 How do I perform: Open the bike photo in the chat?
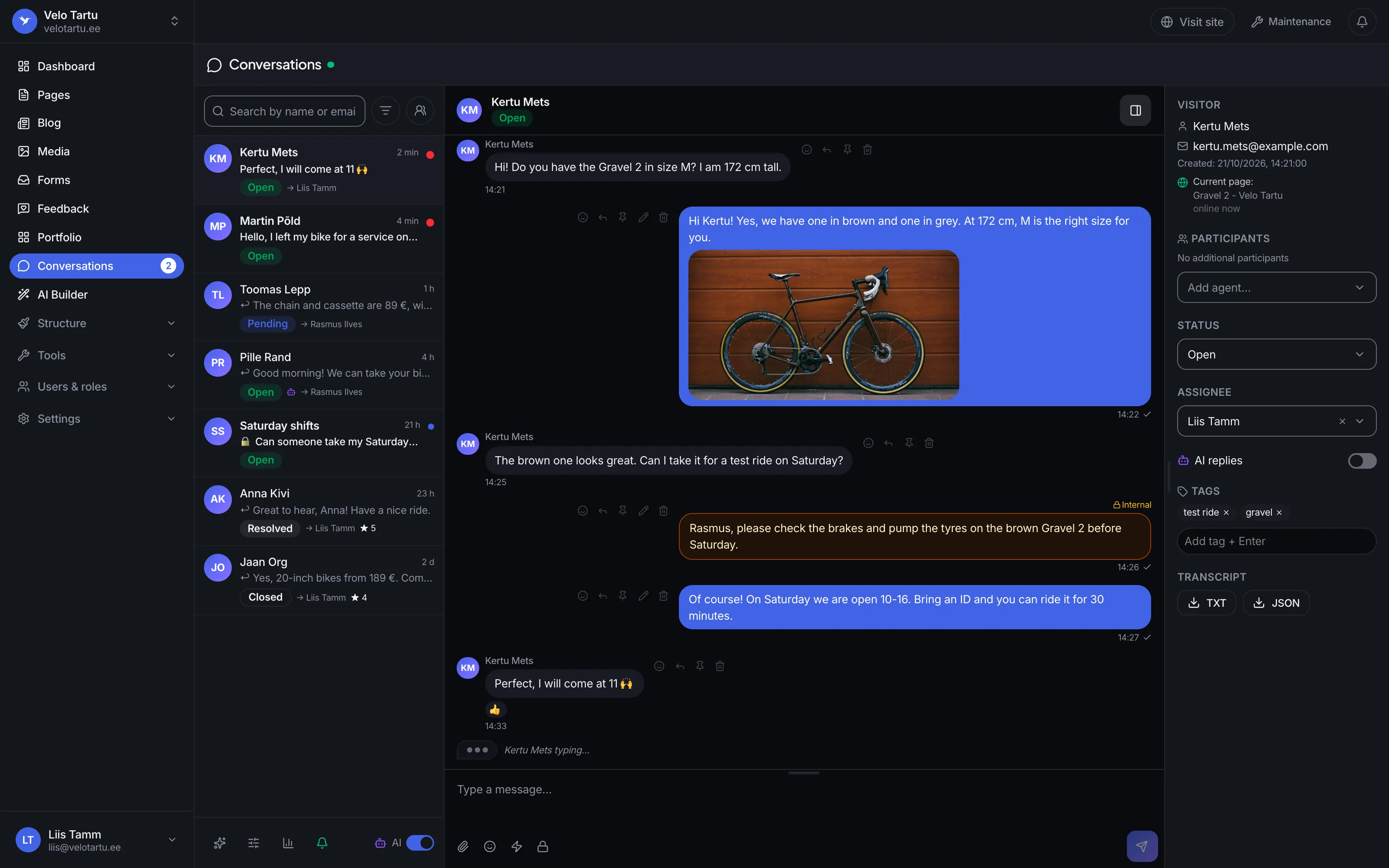pyautogui.click(x=824, y=325)
